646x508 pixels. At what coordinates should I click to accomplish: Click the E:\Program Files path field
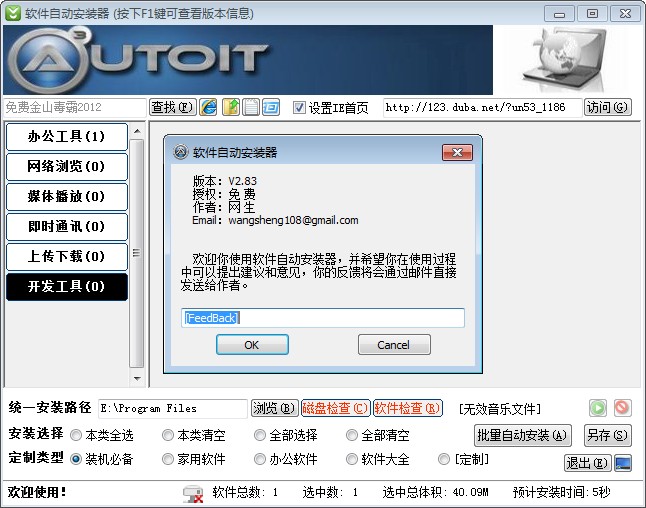(173, 408)
